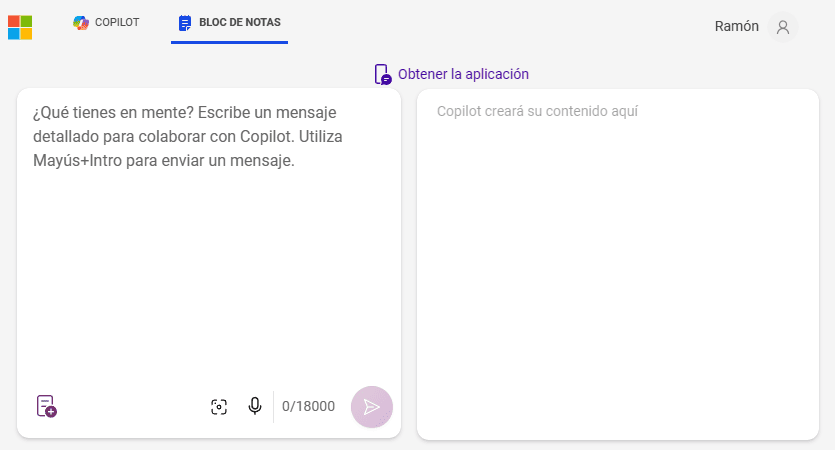835x450 pixels.
Task: Click the add image screenshot icon
Action: pyautogui.click(x=219, y=407)
